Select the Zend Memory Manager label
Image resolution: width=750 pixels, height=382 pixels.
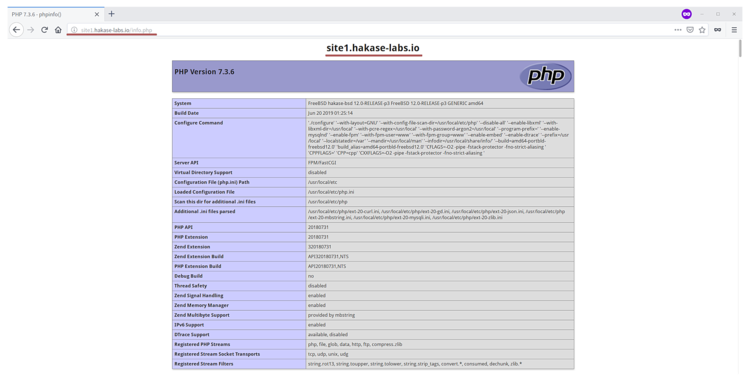point(201,306)
